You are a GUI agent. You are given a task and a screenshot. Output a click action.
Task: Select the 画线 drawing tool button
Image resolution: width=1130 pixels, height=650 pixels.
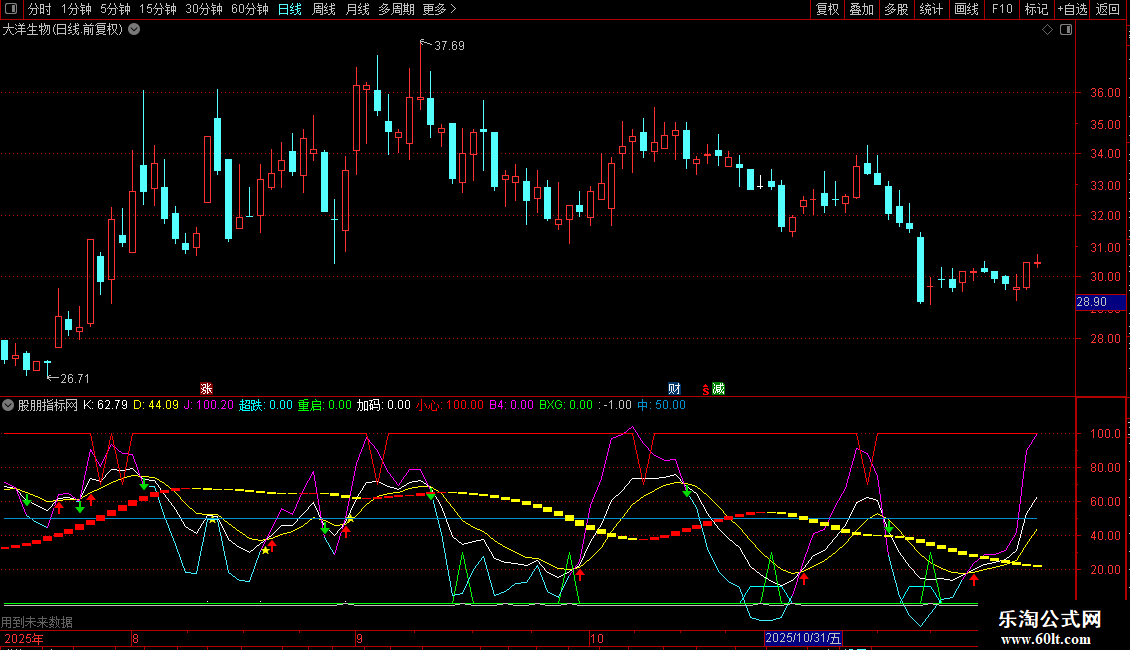pos(966,9)
